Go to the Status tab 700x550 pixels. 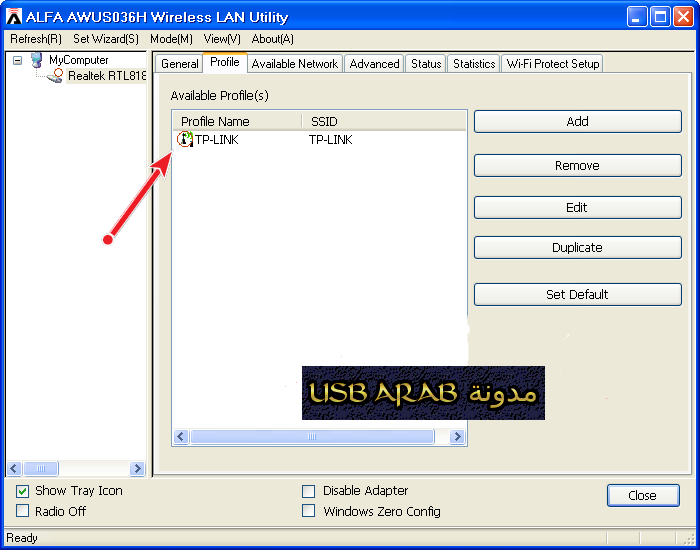click(426, 64)
